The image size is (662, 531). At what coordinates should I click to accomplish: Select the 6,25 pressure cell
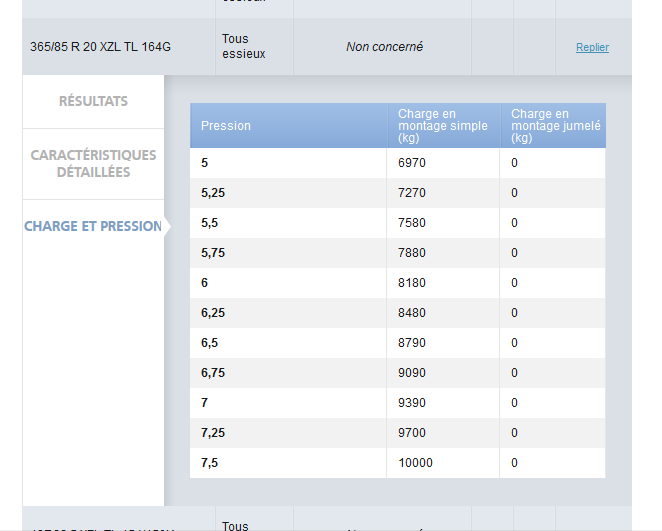[x=213, y=313]
